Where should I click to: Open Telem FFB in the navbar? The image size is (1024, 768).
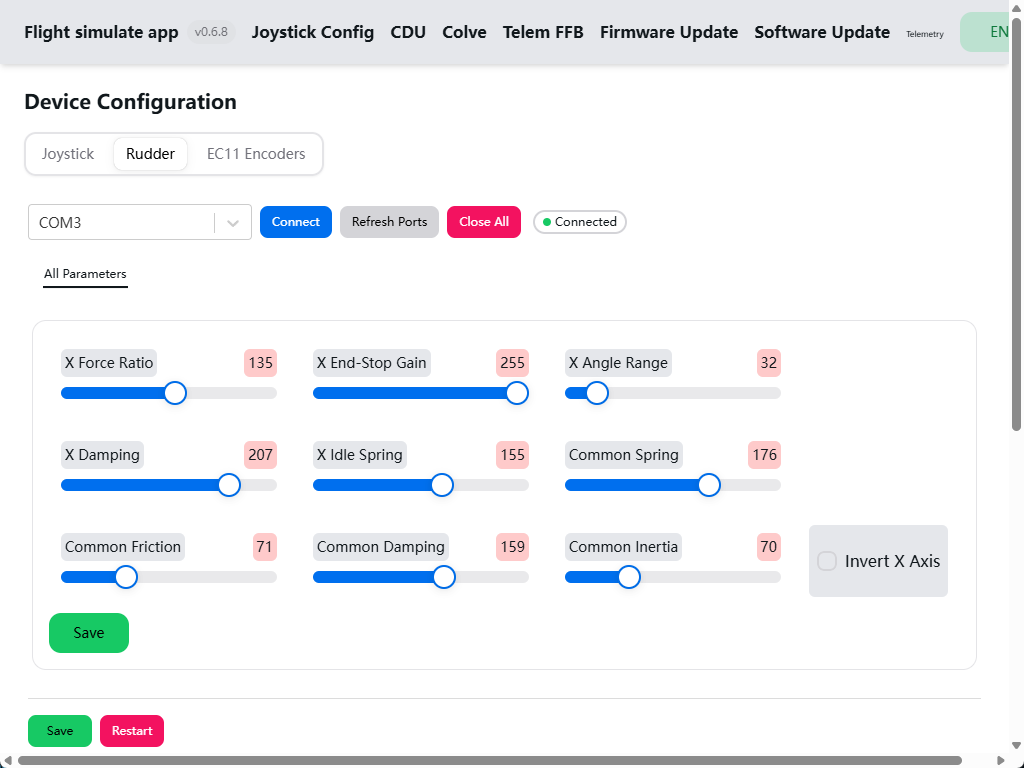coord(543,32)
